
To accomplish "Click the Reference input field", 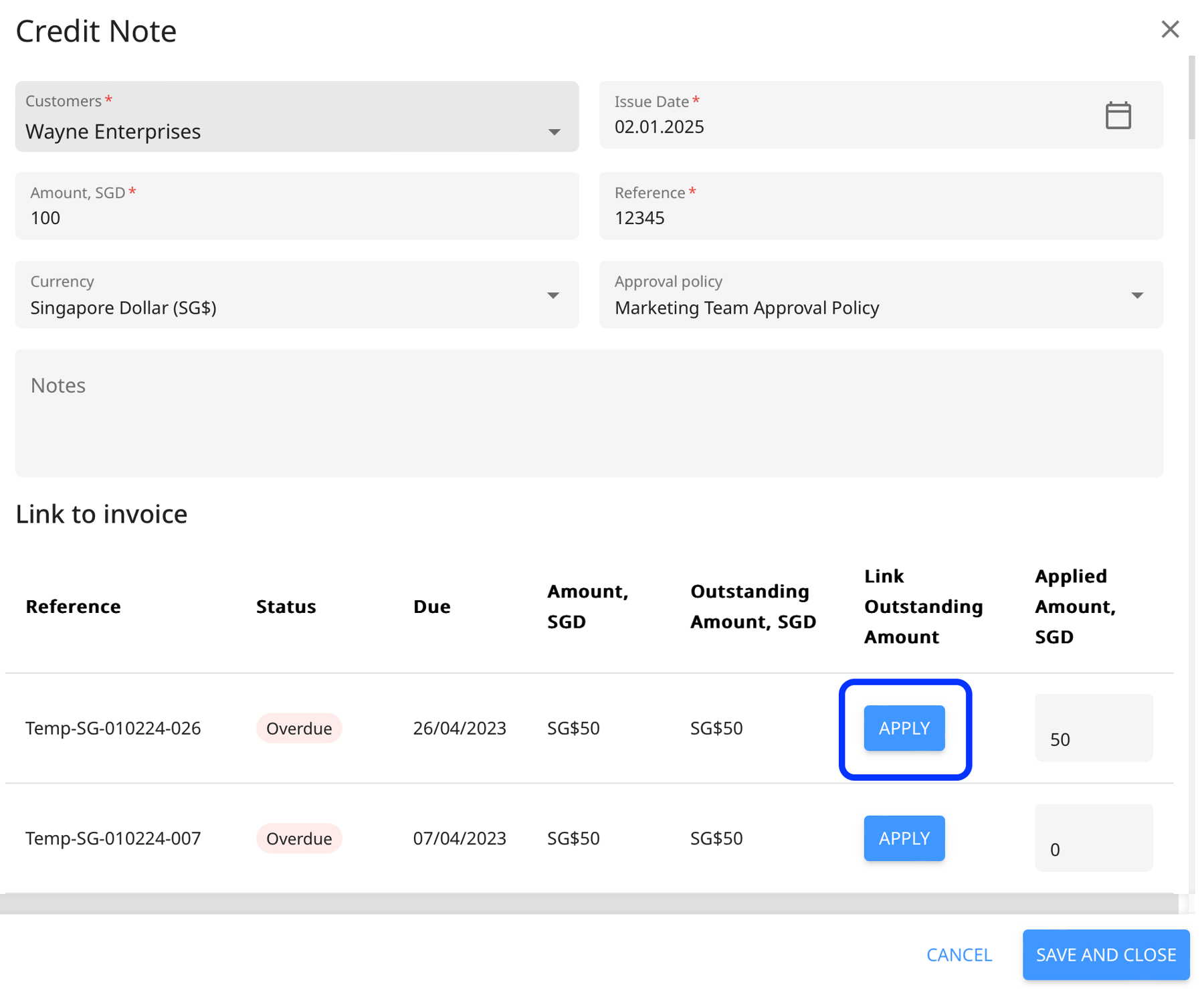I will click(x=881, y=206).
